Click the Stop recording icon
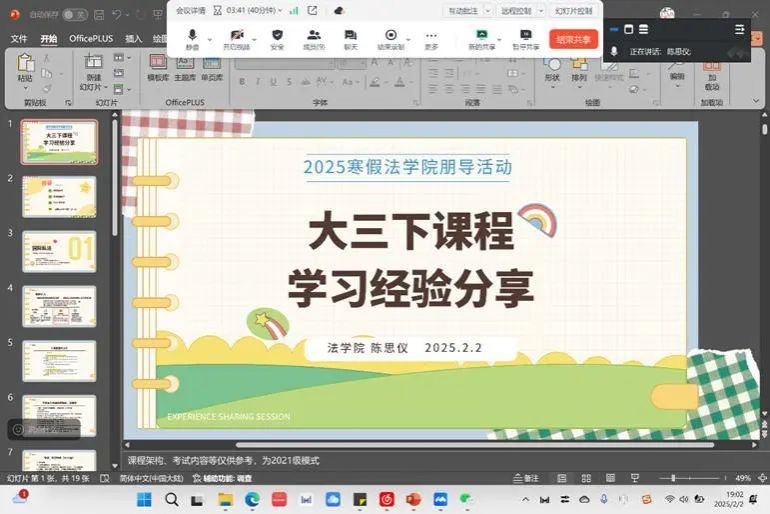The height and width of the screenshot is (514, 770). click(391, 36)
